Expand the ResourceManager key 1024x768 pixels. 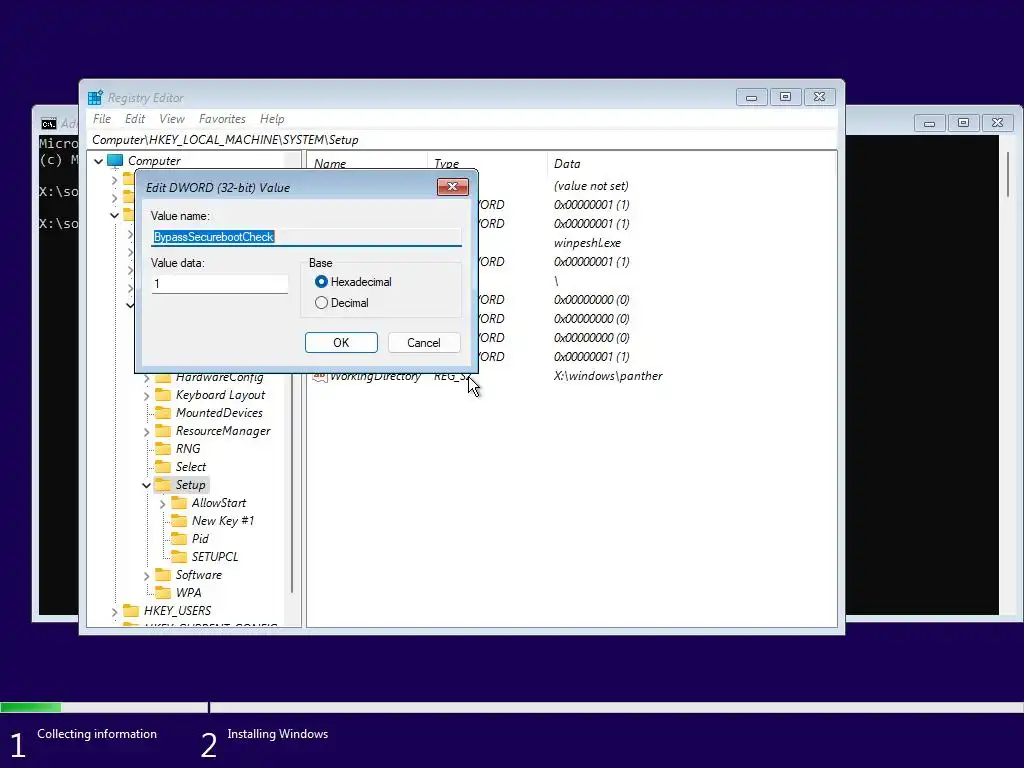pyautogui.click(x=146, y=432)
